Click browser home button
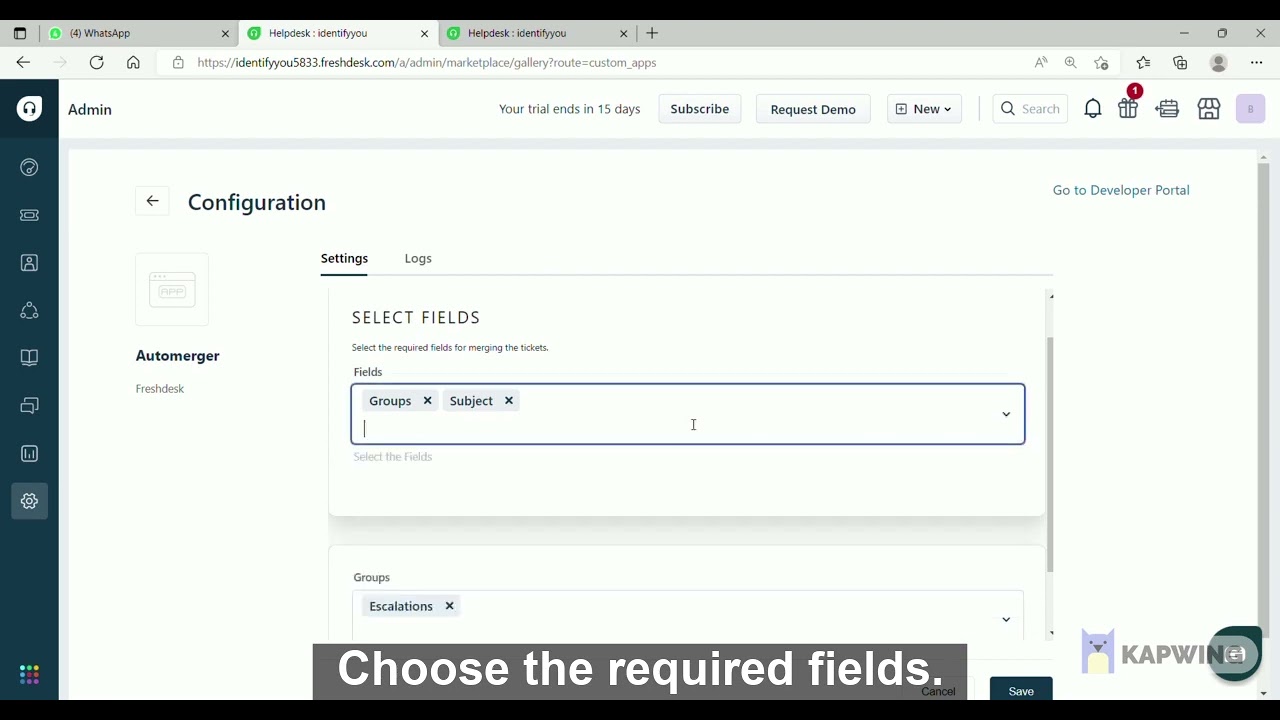1280x720 pixels. 133,62
